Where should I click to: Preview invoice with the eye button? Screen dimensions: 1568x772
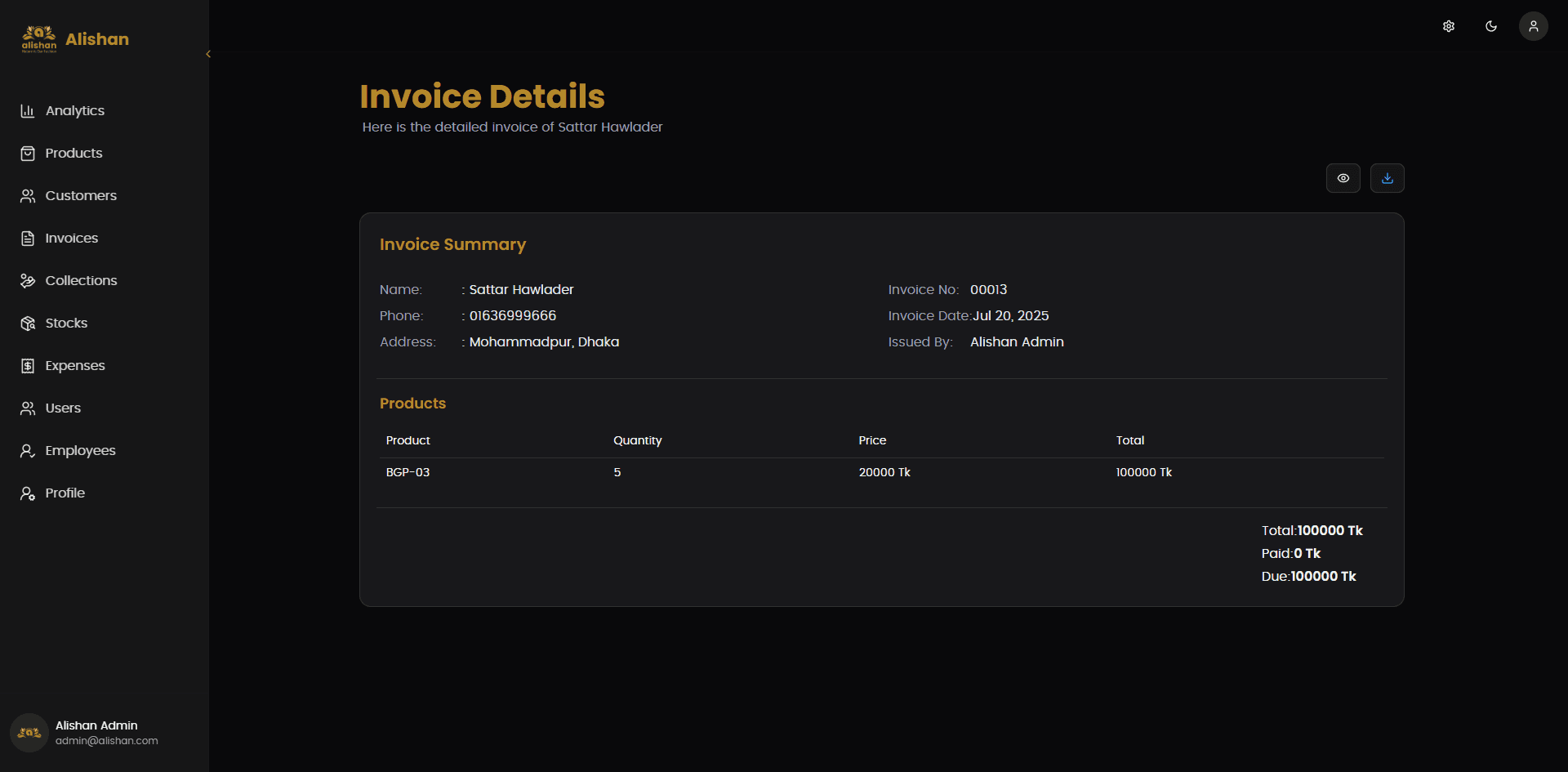[1343, 178]
